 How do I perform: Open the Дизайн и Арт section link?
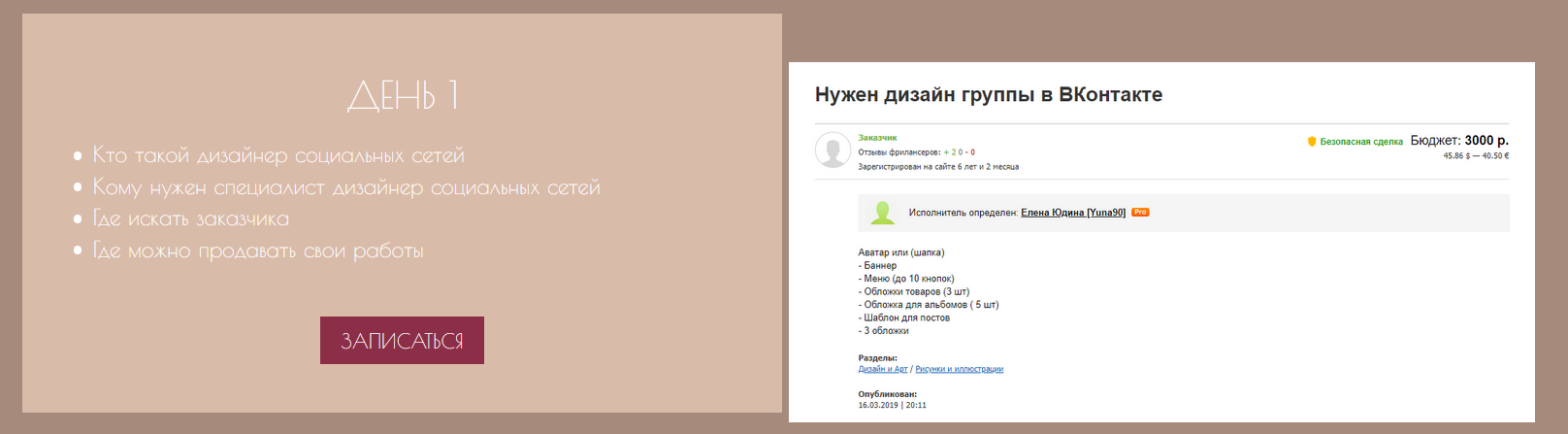883,369
